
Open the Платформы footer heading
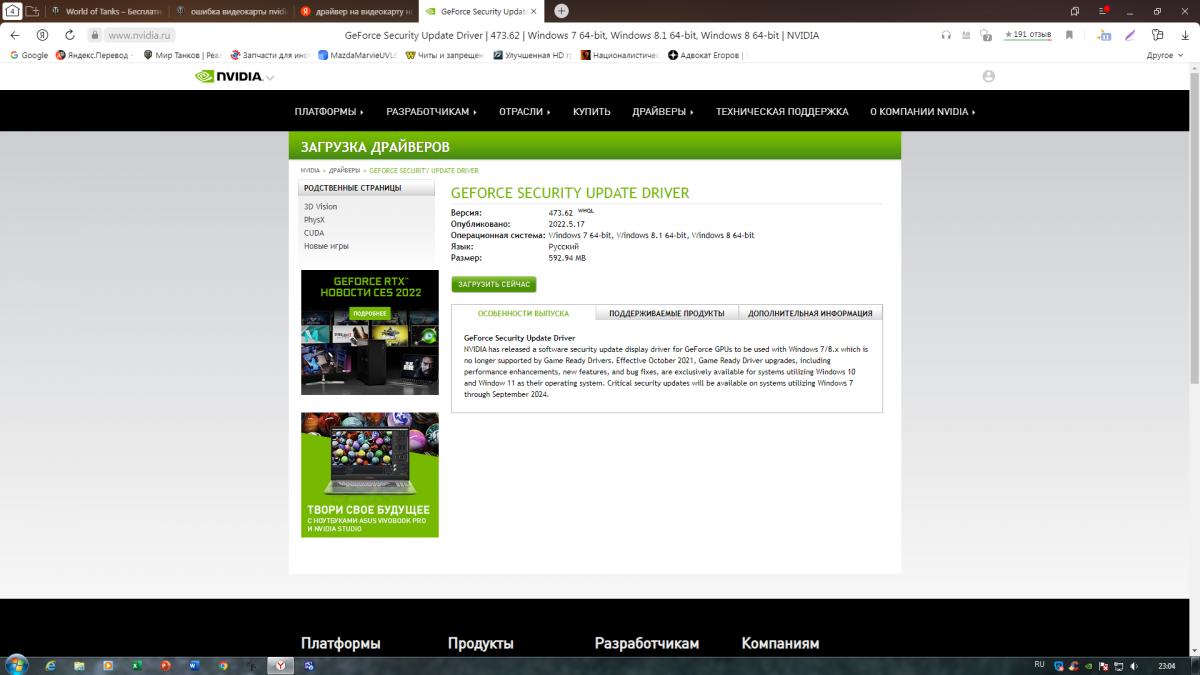click(x=341, y=644)
